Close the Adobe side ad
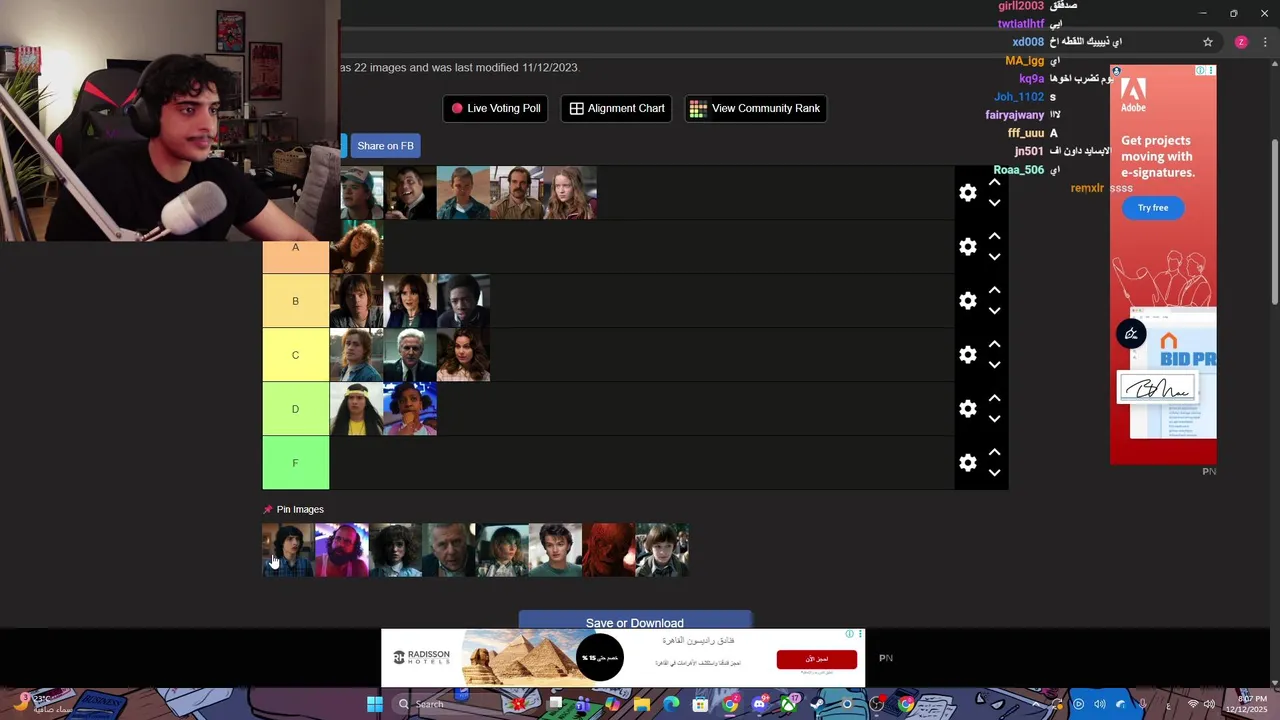The width and height of the screenshot is (1280, 720). (x=1211, y=71)
